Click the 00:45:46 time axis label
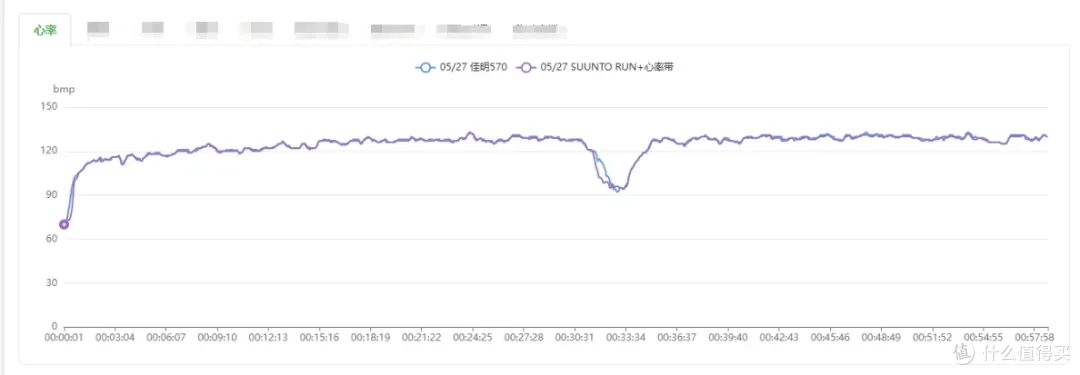The width and height of the screenshot is (1080, 375). [x=830, y=338]
